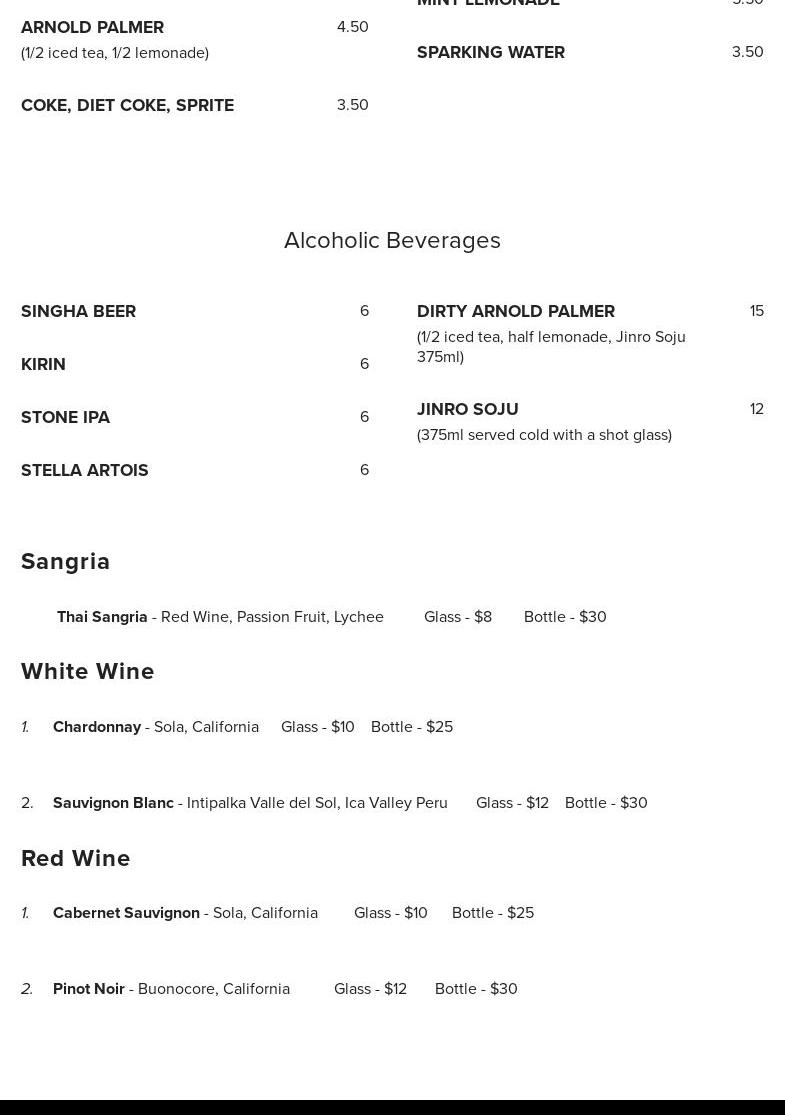Select the Thai Sangria entry
The height and width of the screenshot is (1115, 785).
(102, 617)
